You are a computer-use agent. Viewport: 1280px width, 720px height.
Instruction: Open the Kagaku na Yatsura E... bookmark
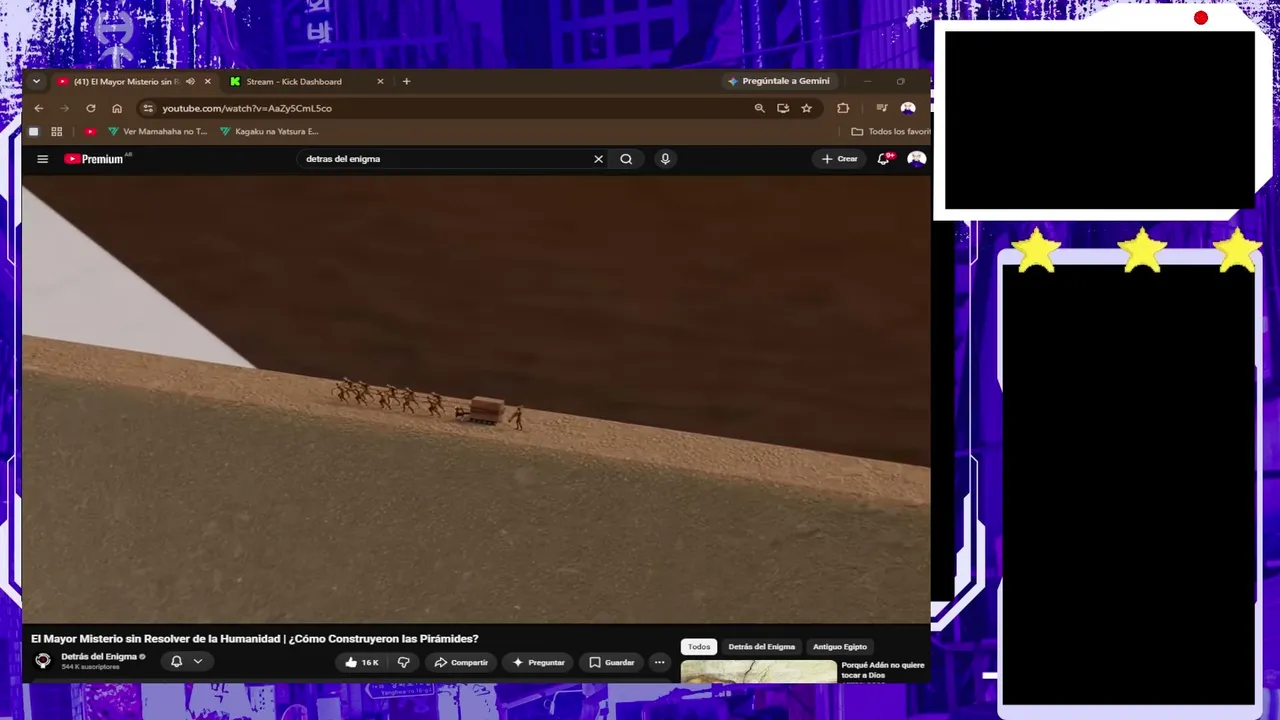pos(269,131)
